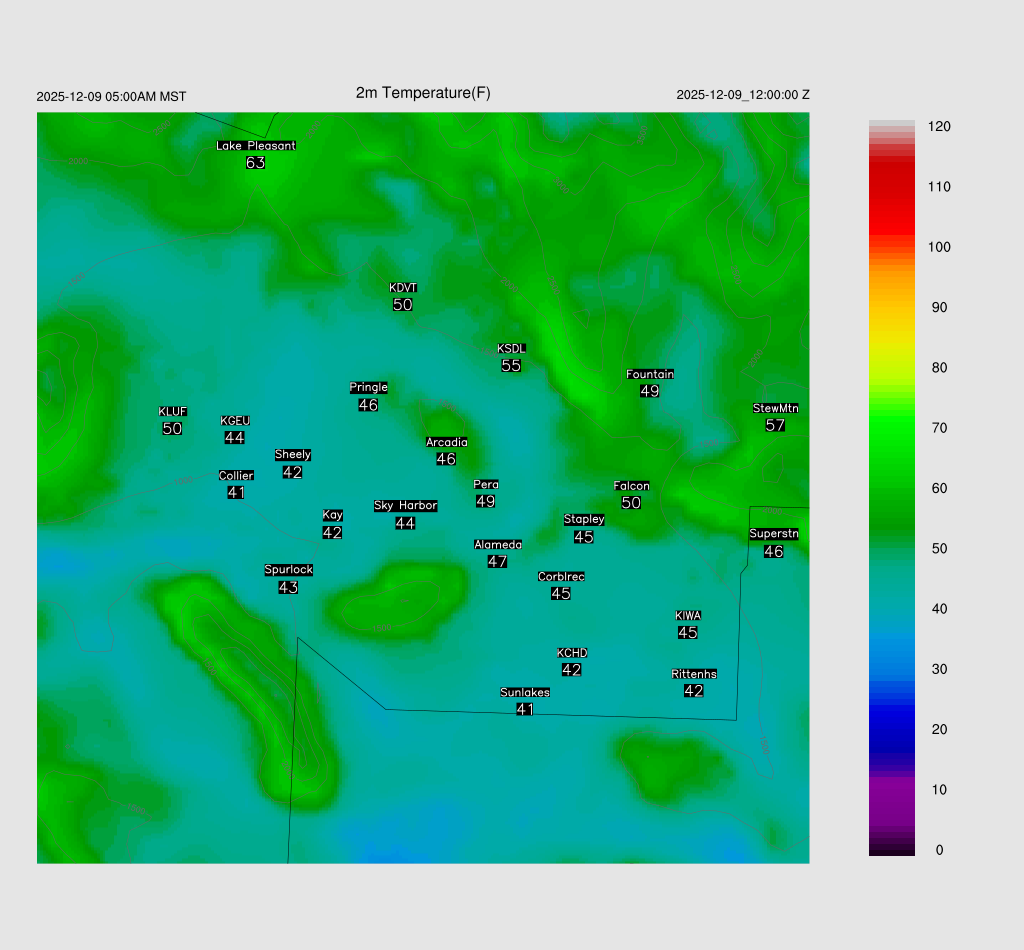Select the Arcadia station label

pos(446,442)
